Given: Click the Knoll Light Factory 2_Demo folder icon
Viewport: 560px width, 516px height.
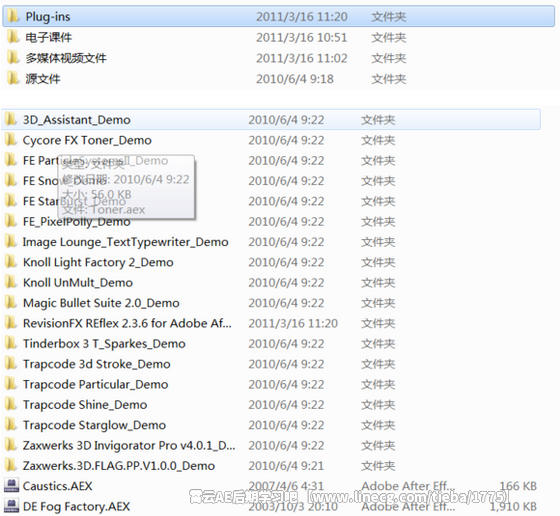Looking at the screenshot, I should pyautogui.click(x=11, y=262).
